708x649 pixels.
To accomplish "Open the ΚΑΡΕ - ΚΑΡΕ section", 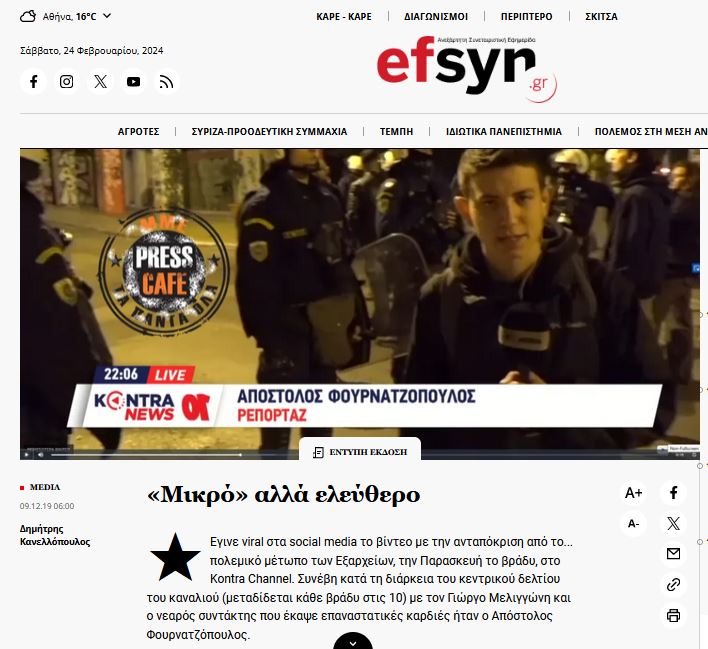I will (x=344, y=17).
